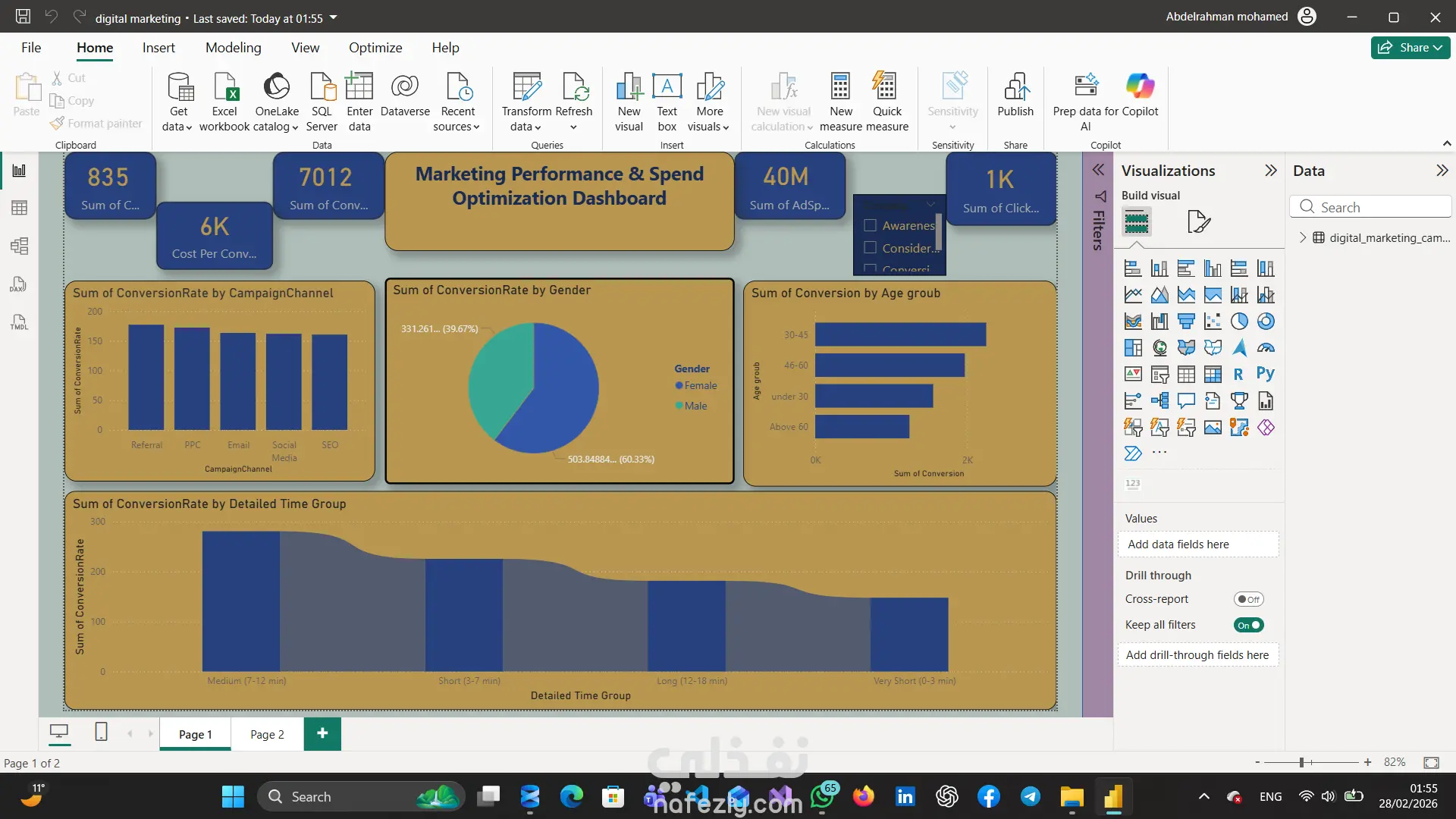
Task: Select the Gauge visual icon
Action: 1266,348
